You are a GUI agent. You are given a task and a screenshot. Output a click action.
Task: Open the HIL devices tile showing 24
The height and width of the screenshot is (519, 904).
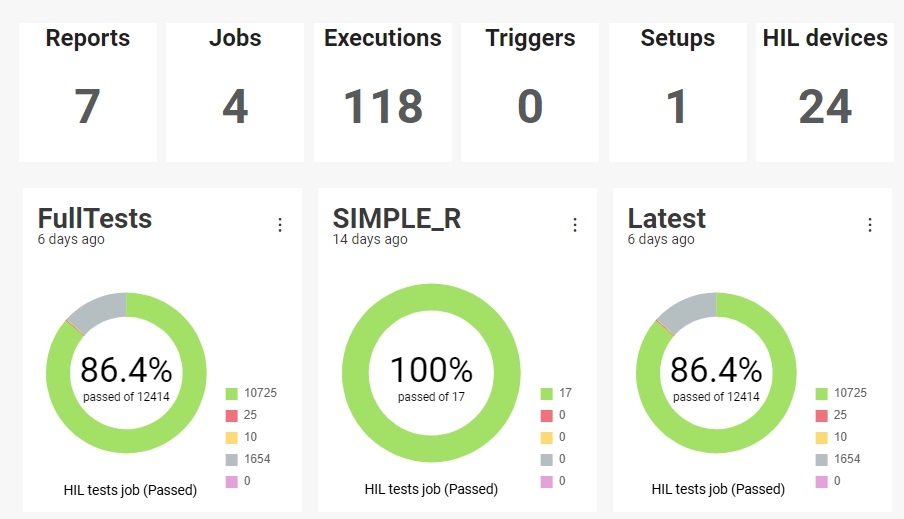825,92
